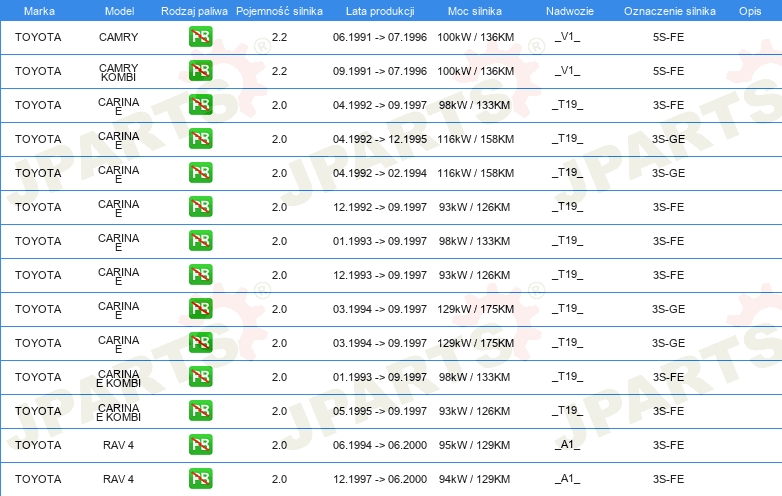Select the date range '06.1991 -> 07.1996'
782x496 pixels.
pos(380,37)
